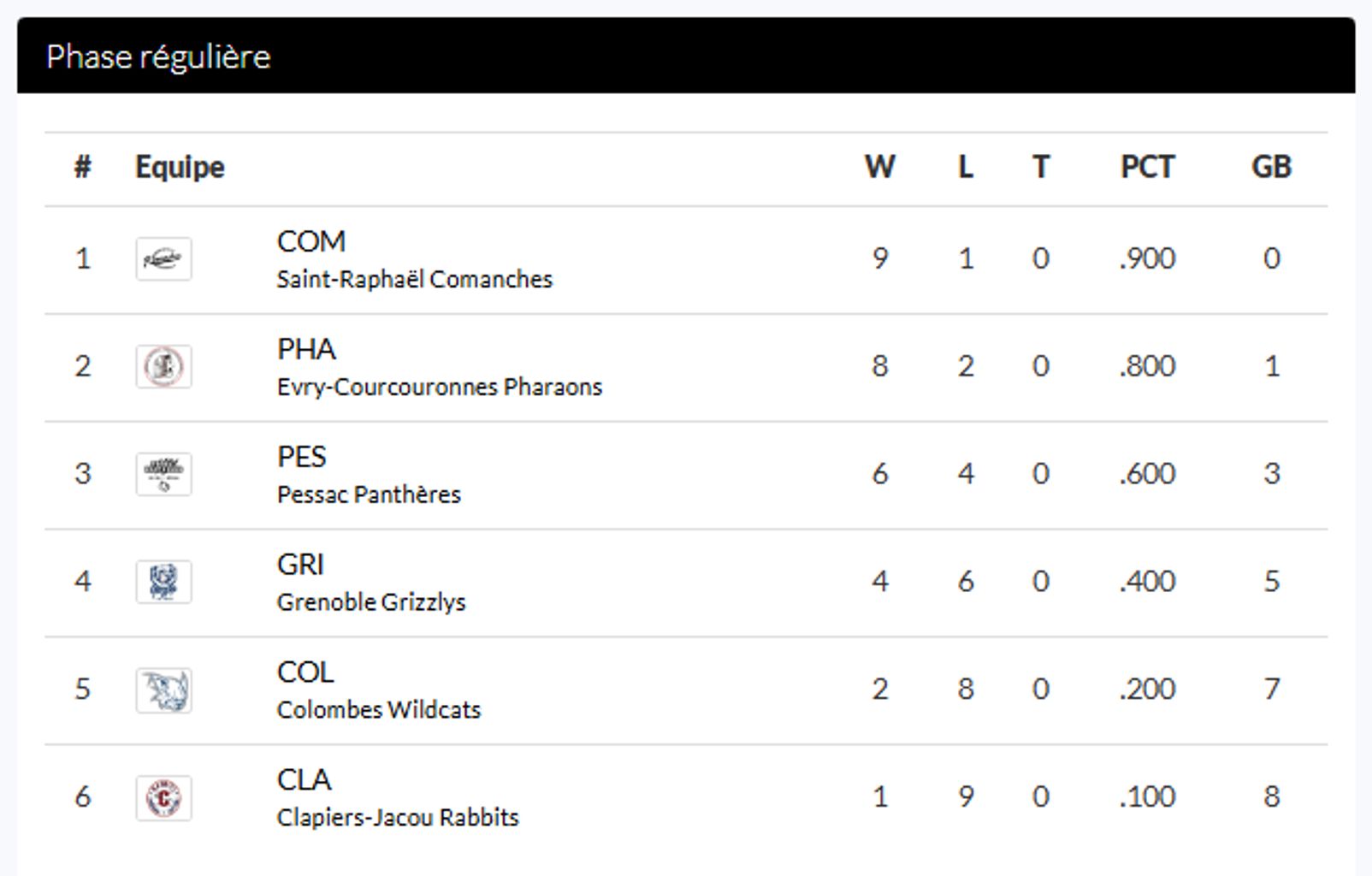Click the Phase régulière section title
1372x876 pixels.
coord(158,56)
